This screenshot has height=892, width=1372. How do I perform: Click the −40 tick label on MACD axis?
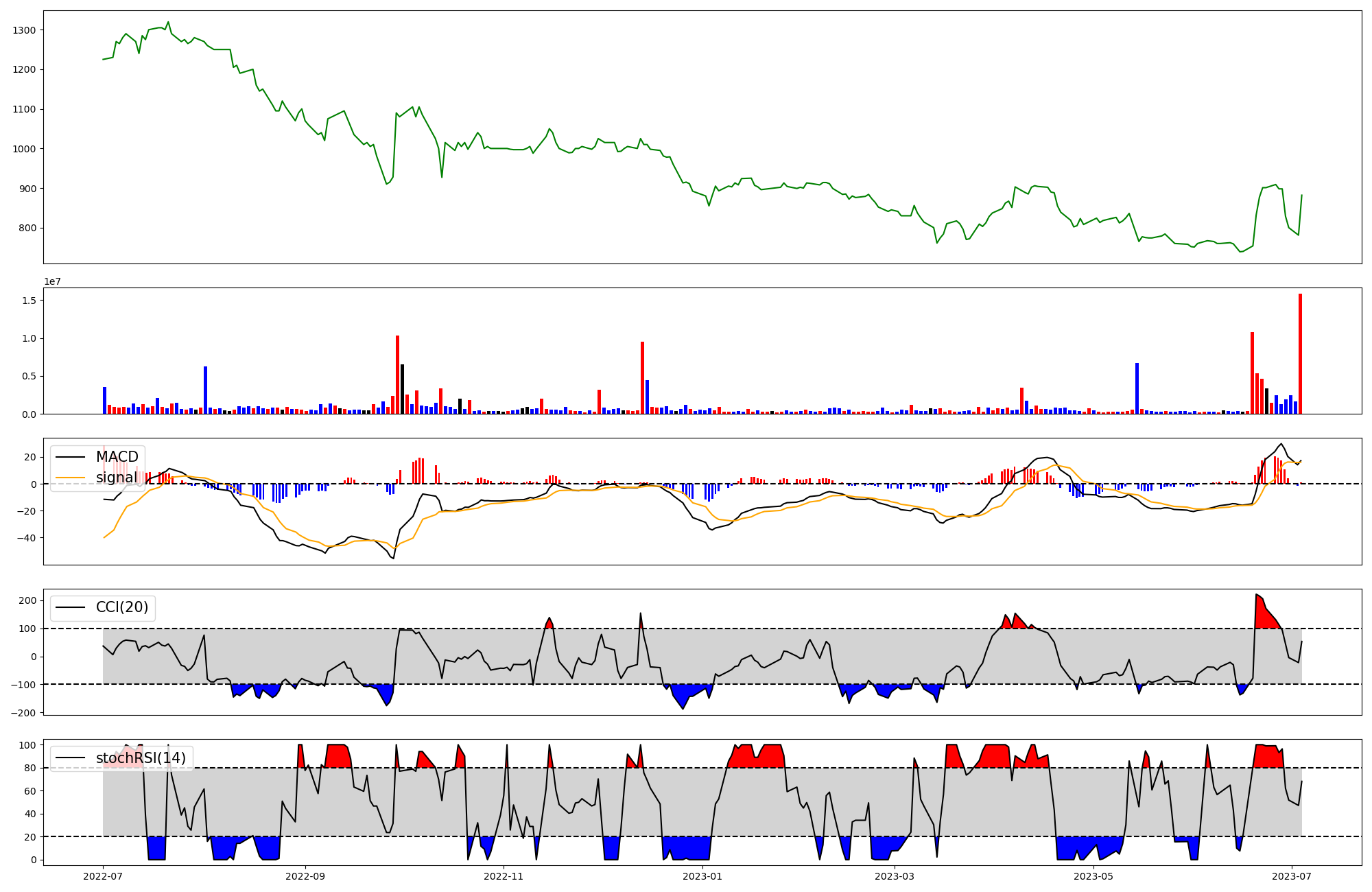point(25,538)
